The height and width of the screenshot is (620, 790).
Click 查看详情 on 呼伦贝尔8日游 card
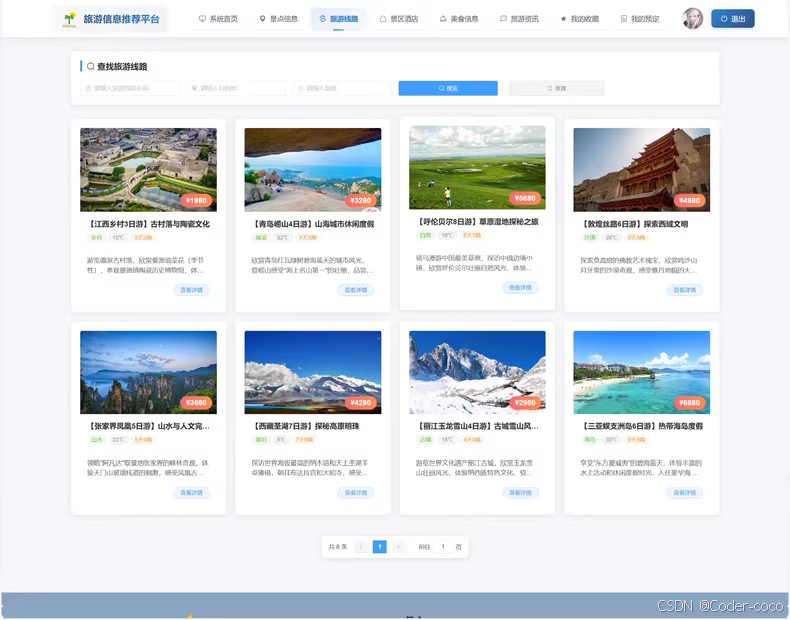pyautogui.click(x=520, y=288)
